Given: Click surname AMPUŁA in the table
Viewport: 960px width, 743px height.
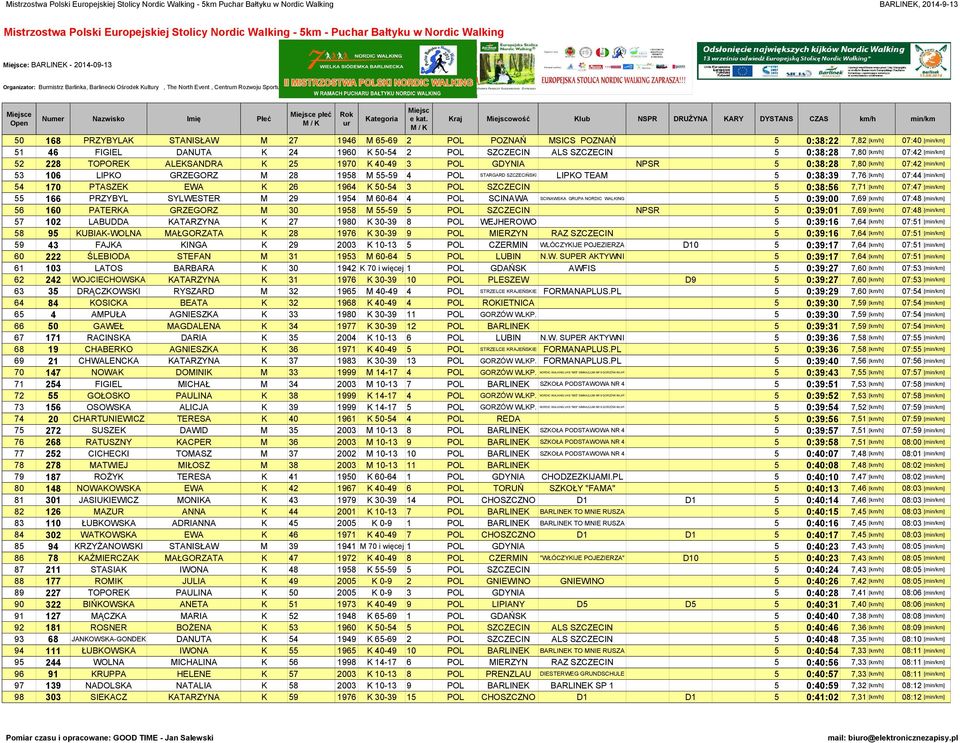Looking at the screenshot, I should 108,315.
